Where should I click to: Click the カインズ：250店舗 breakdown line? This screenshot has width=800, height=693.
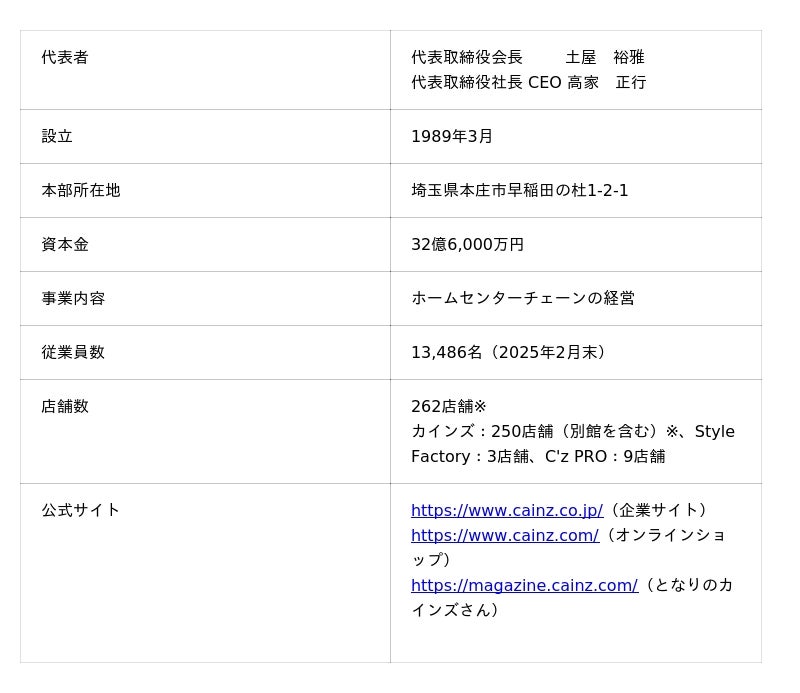coord(572,431)
